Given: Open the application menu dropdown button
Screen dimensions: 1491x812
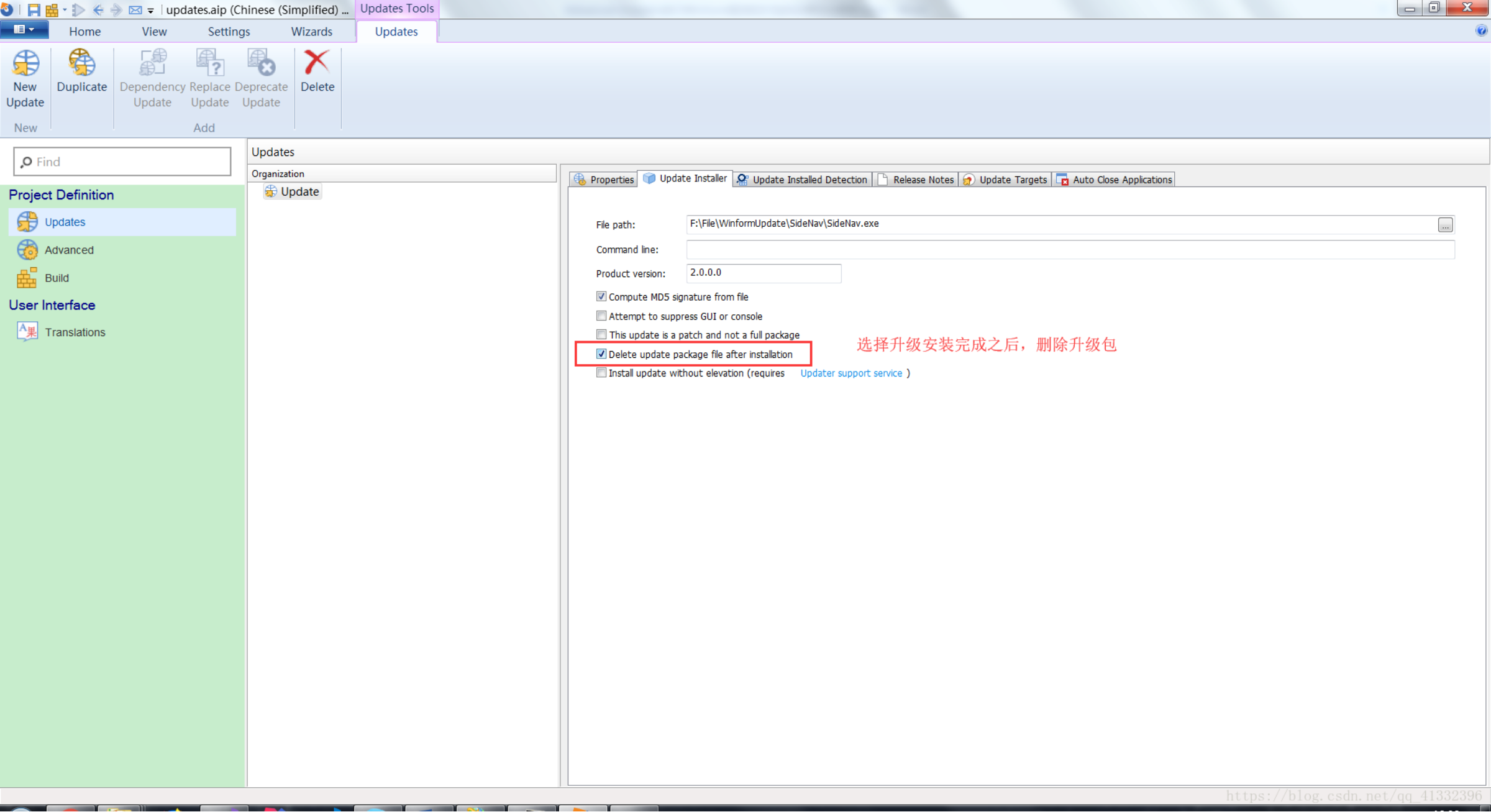Looking at the screenshot, I should (24, 29).
